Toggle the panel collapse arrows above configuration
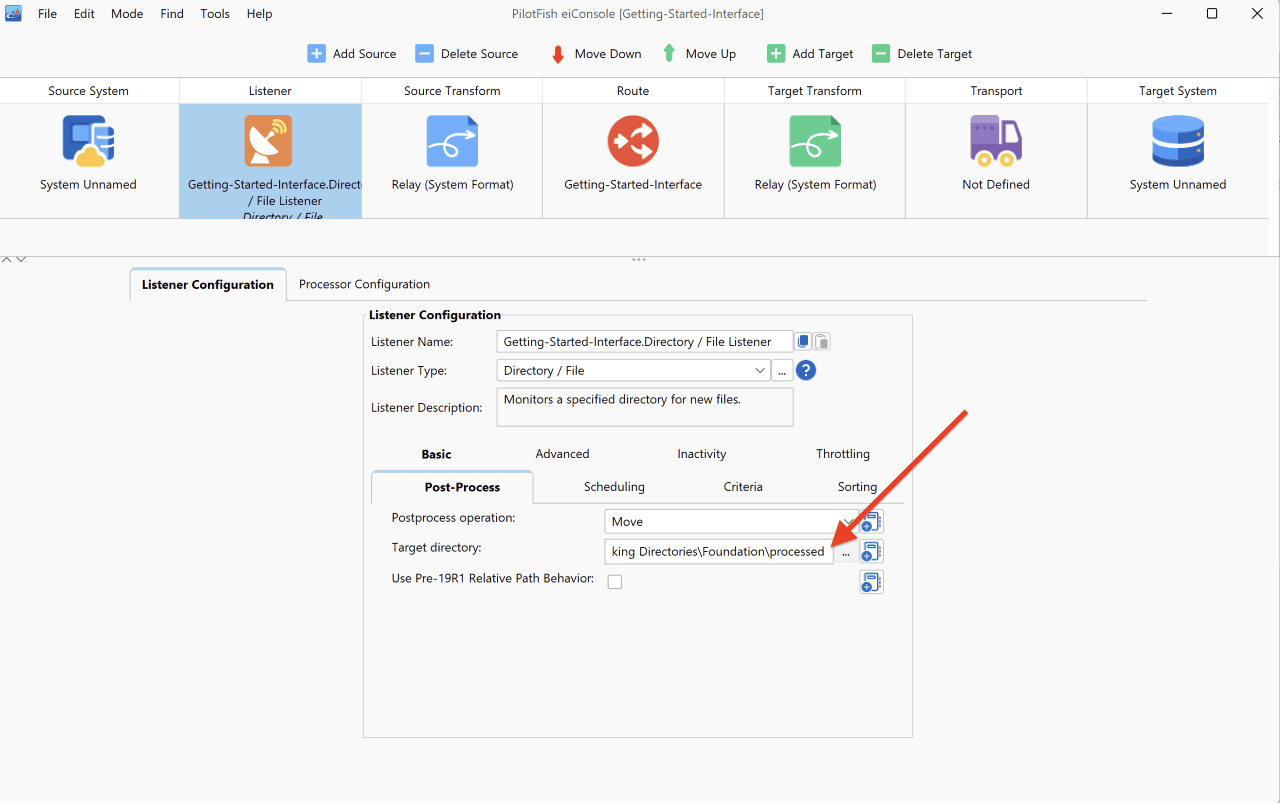 click(13, 260)
